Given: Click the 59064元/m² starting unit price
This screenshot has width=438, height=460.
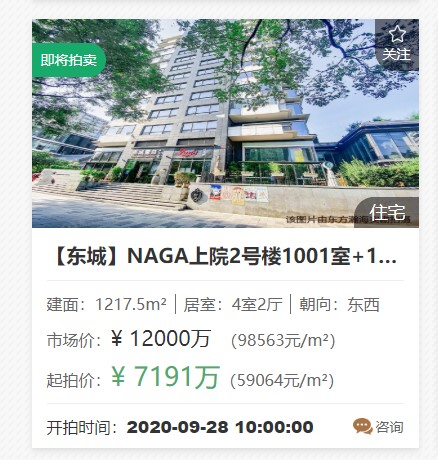Looking at the screenshot, I should point(282,380).
